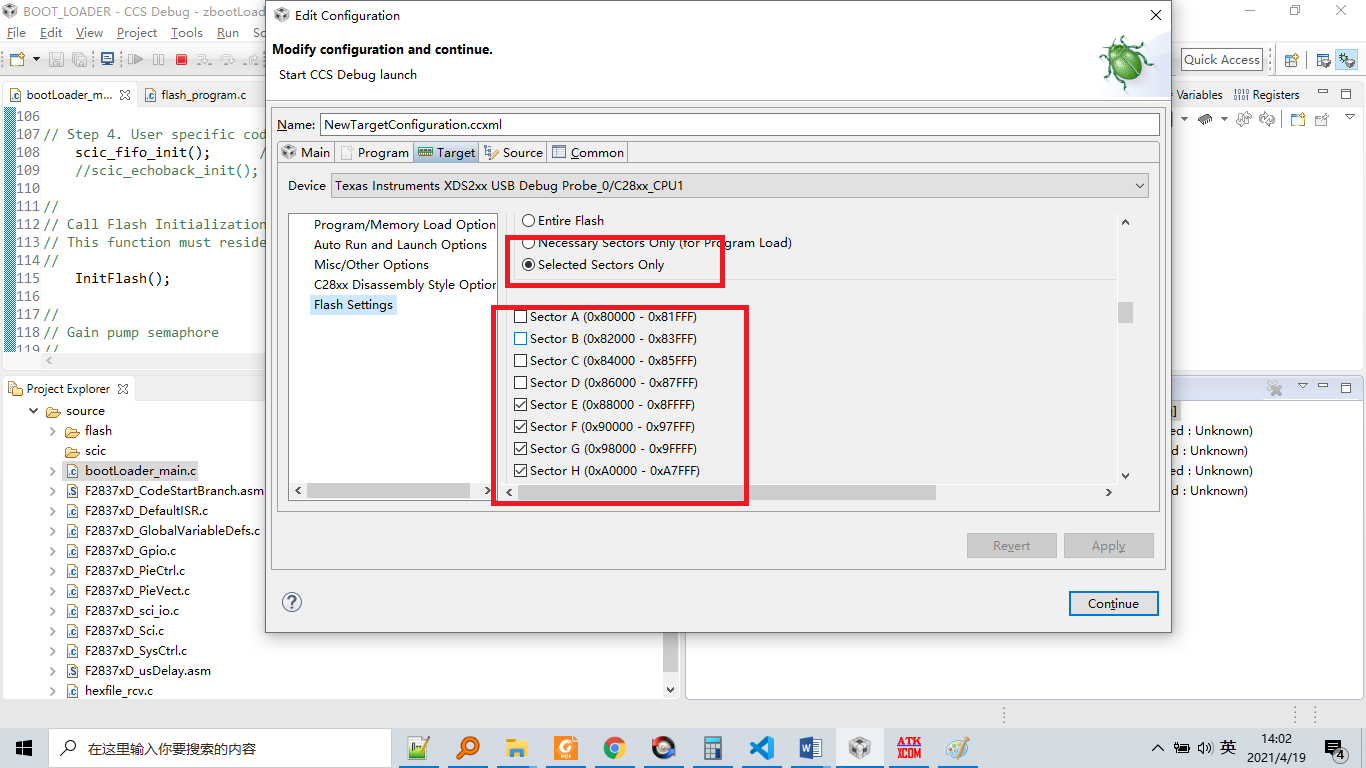Viewport: 1366px width, 768px height.
Task: Select the Resume (step-run) toolbar icon
Action: pos(135,59)
